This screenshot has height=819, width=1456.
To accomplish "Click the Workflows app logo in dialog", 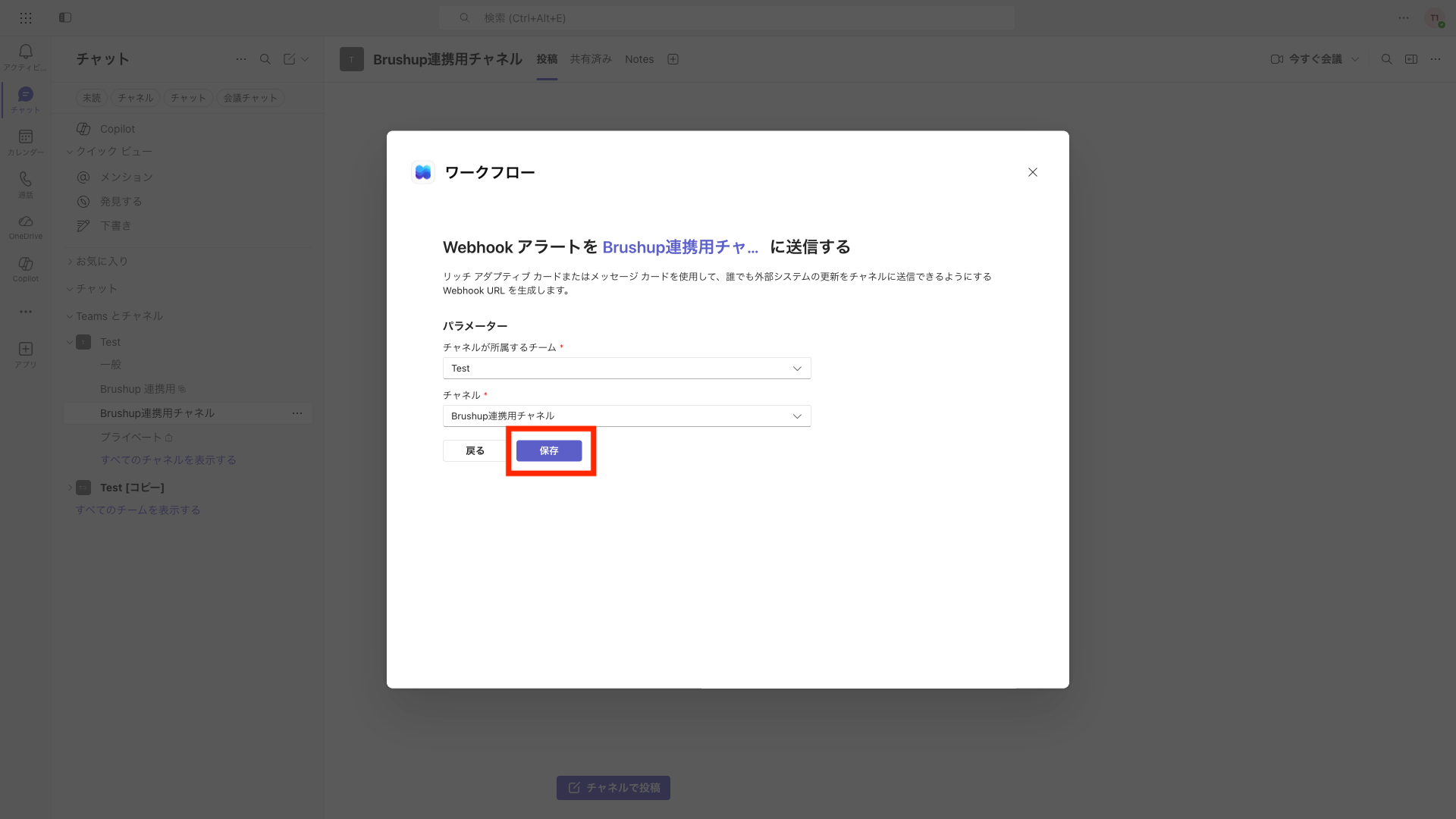I will tap(423, 172).
